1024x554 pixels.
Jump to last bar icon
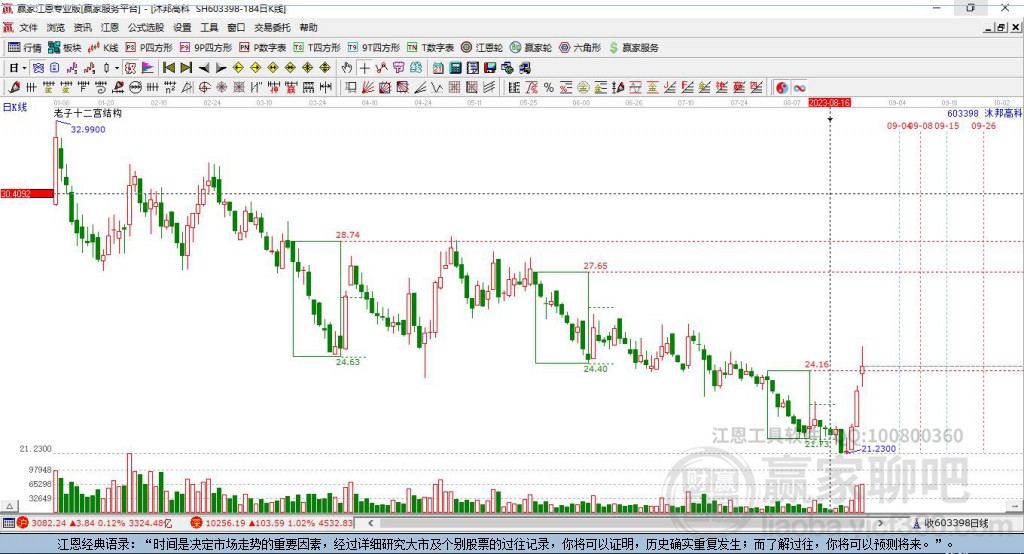click(x=186, y=68)
